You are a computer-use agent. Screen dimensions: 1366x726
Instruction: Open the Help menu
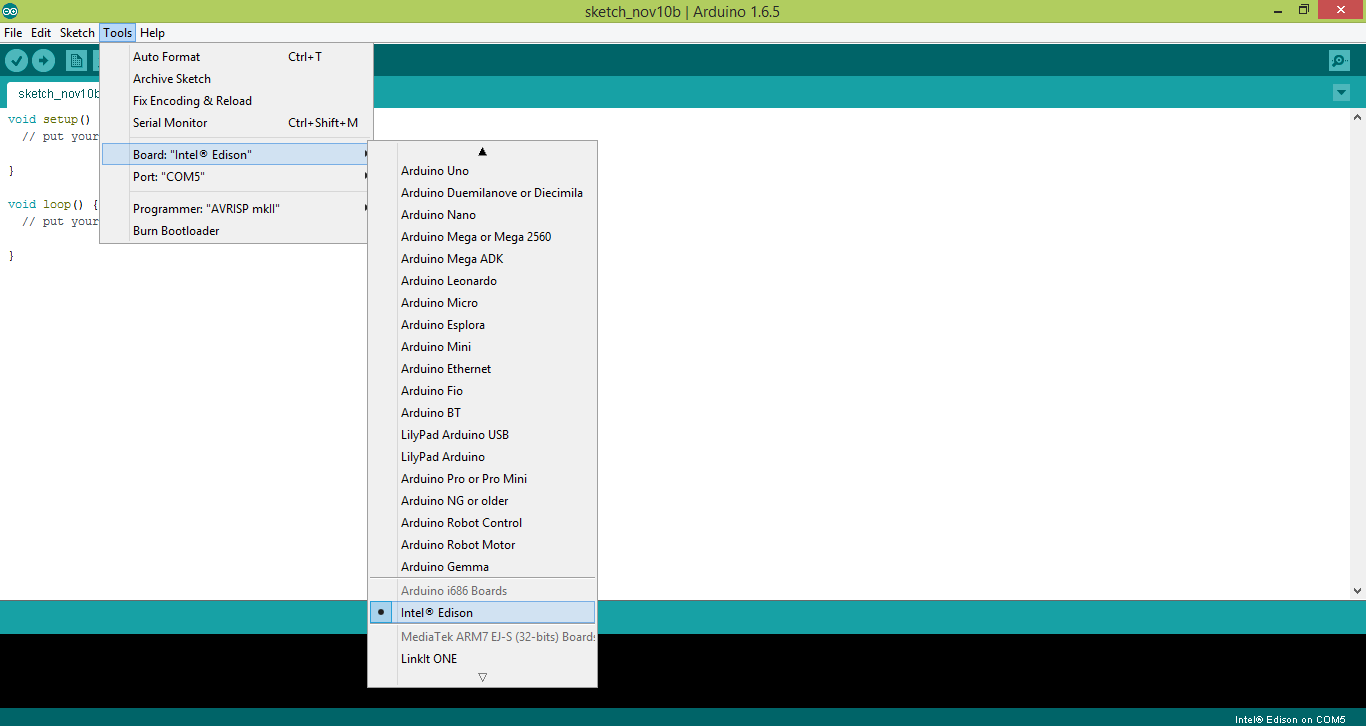[152, 33]
